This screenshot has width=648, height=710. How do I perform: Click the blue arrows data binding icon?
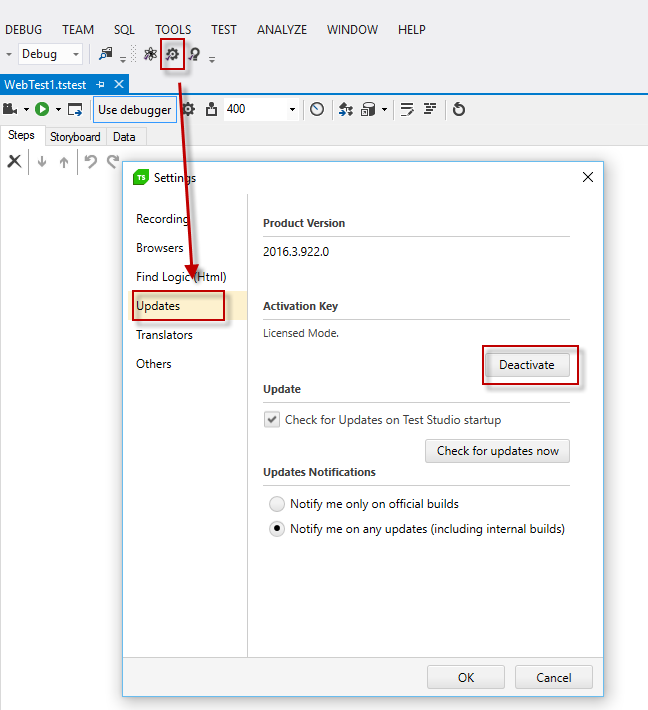[346, 109]
